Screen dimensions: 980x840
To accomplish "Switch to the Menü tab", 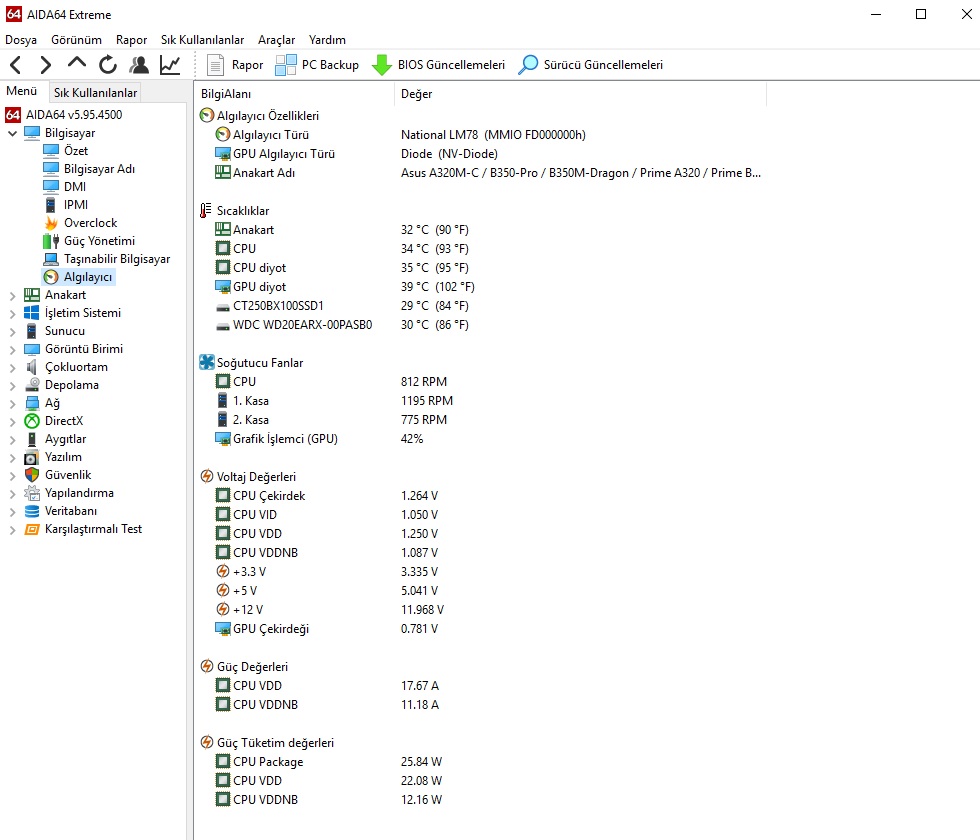I will point(21,91).
